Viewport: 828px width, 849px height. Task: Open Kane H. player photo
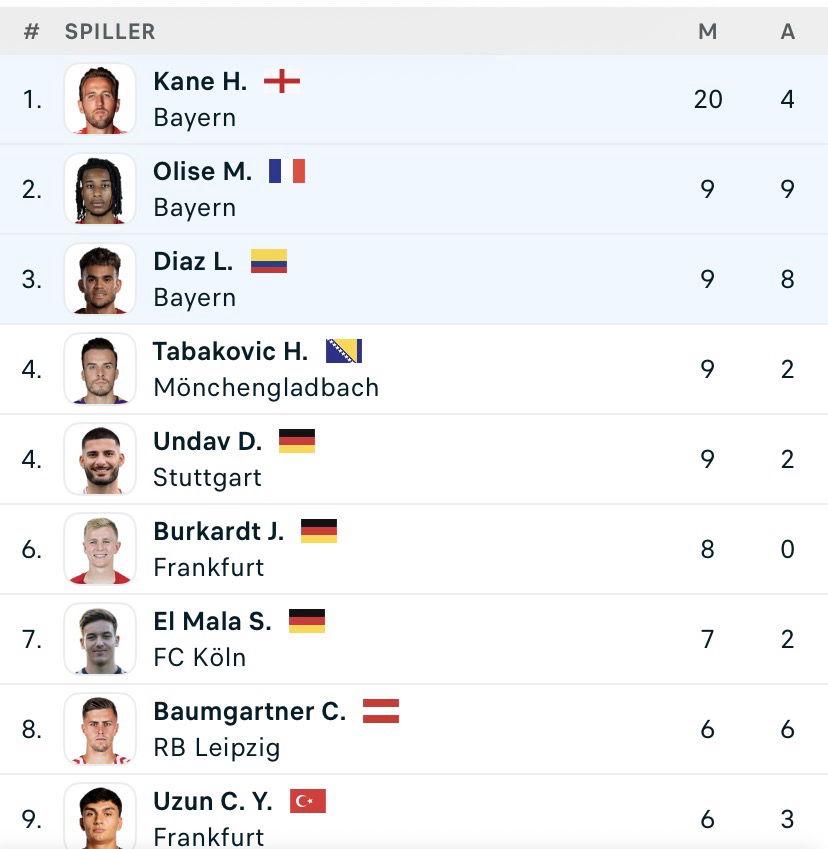pyautogui.click(x=100, y=99)
